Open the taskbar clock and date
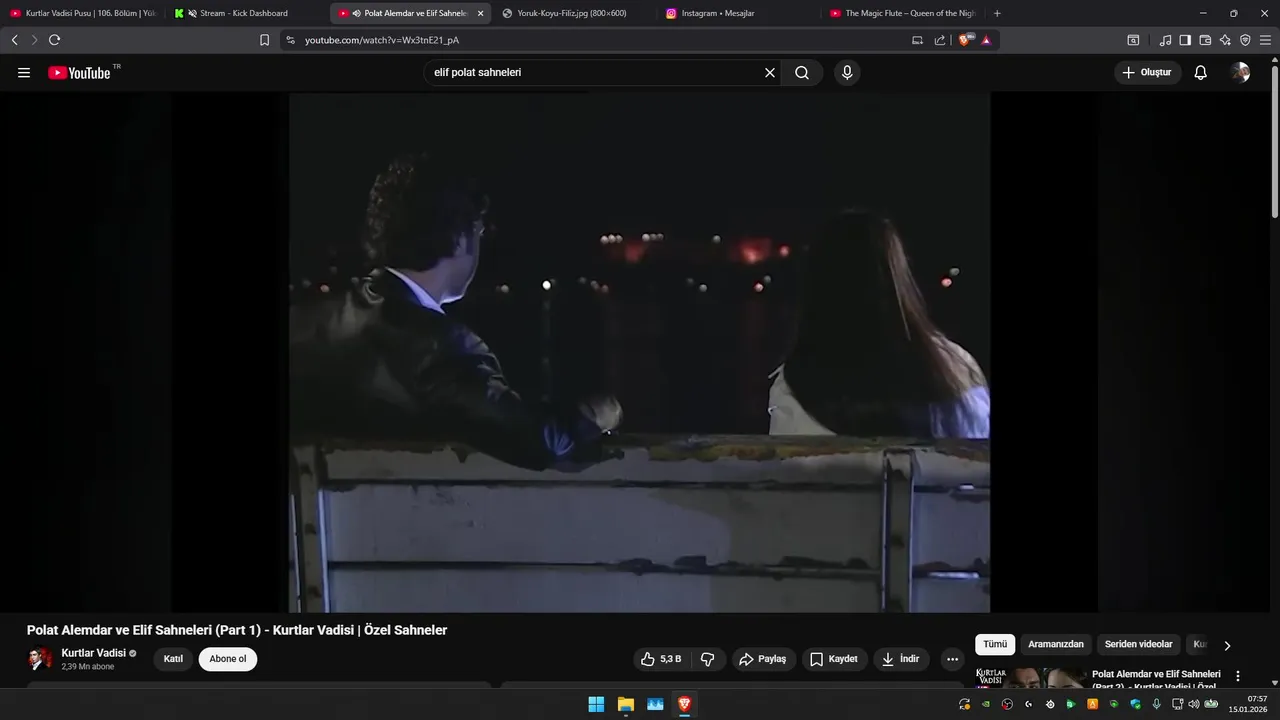The width and height of the screenshot is (1280, 720). pyautogui.click(x=1250, y=704)
